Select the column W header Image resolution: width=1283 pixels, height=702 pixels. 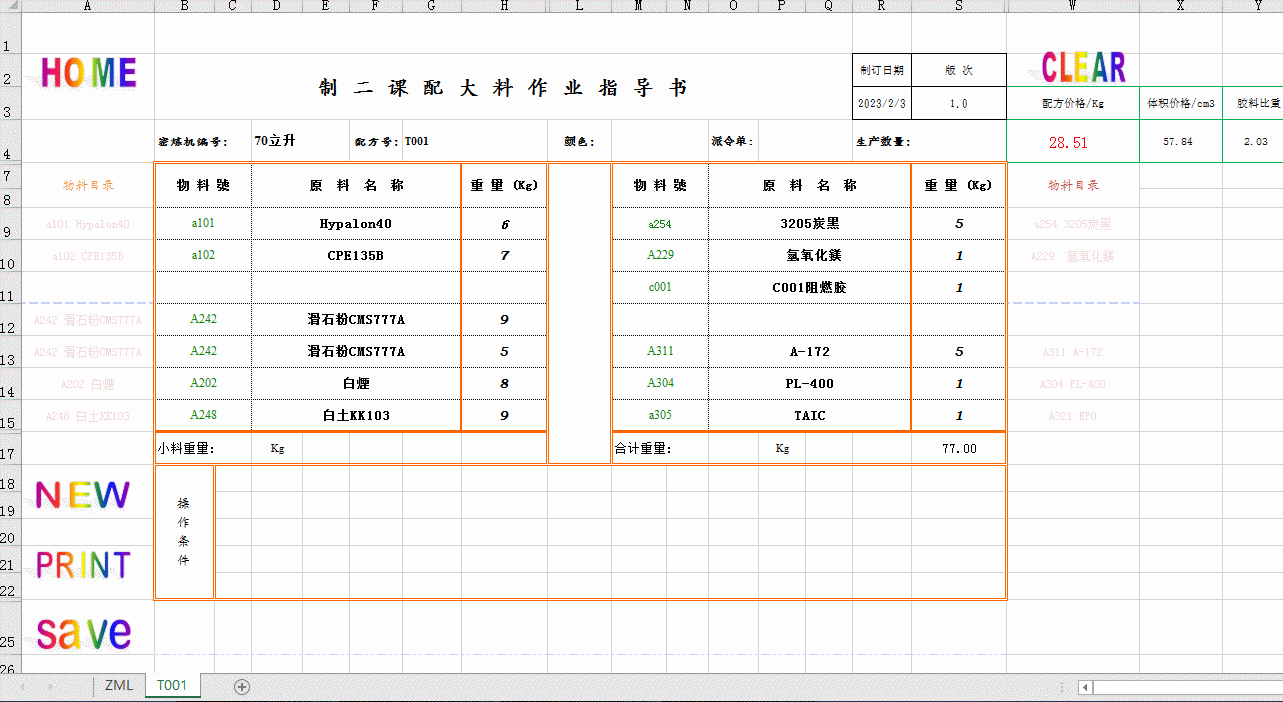pos(1072,6)
